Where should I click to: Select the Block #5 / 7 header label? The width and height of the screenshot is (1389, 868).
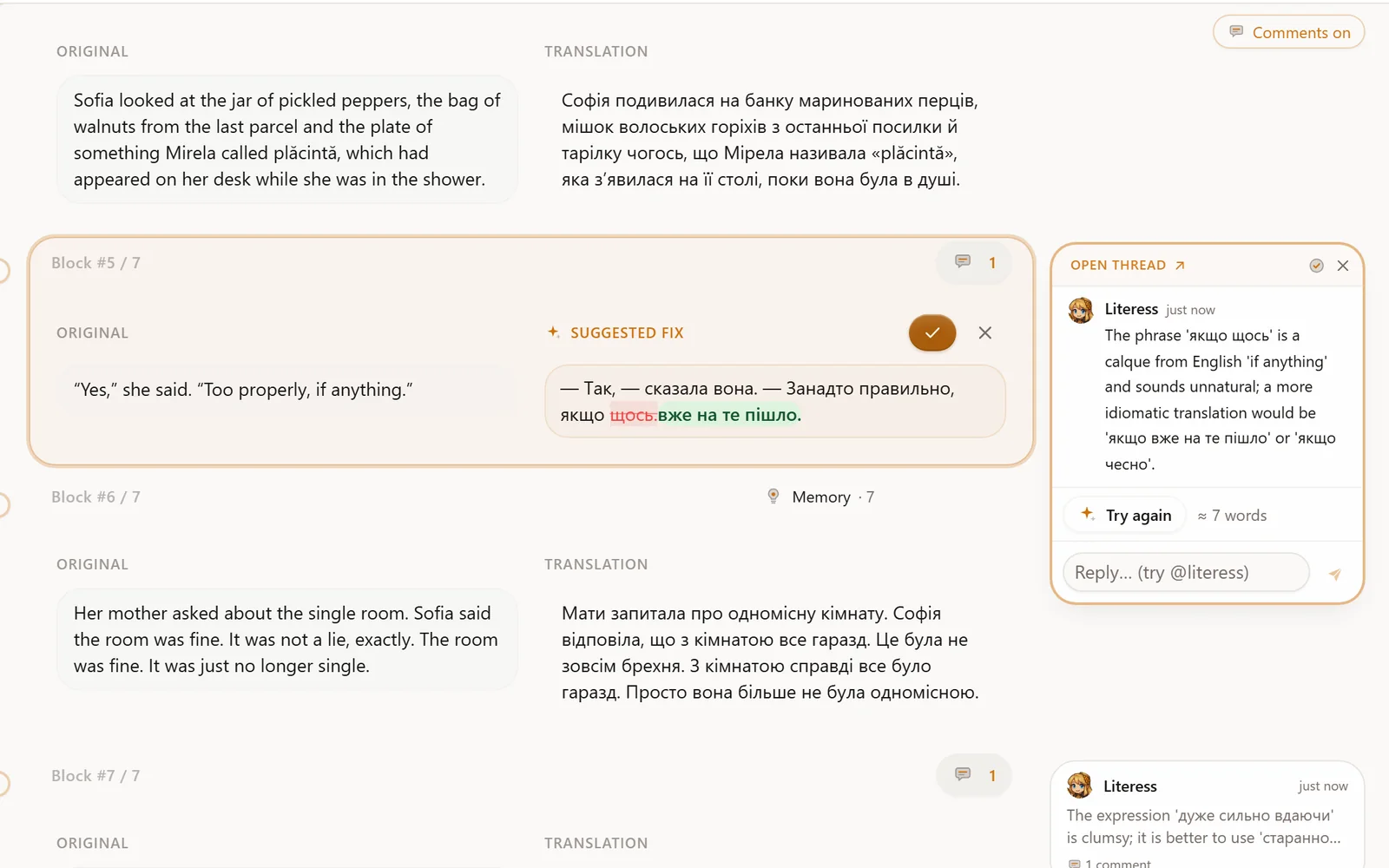pos(95,263)
